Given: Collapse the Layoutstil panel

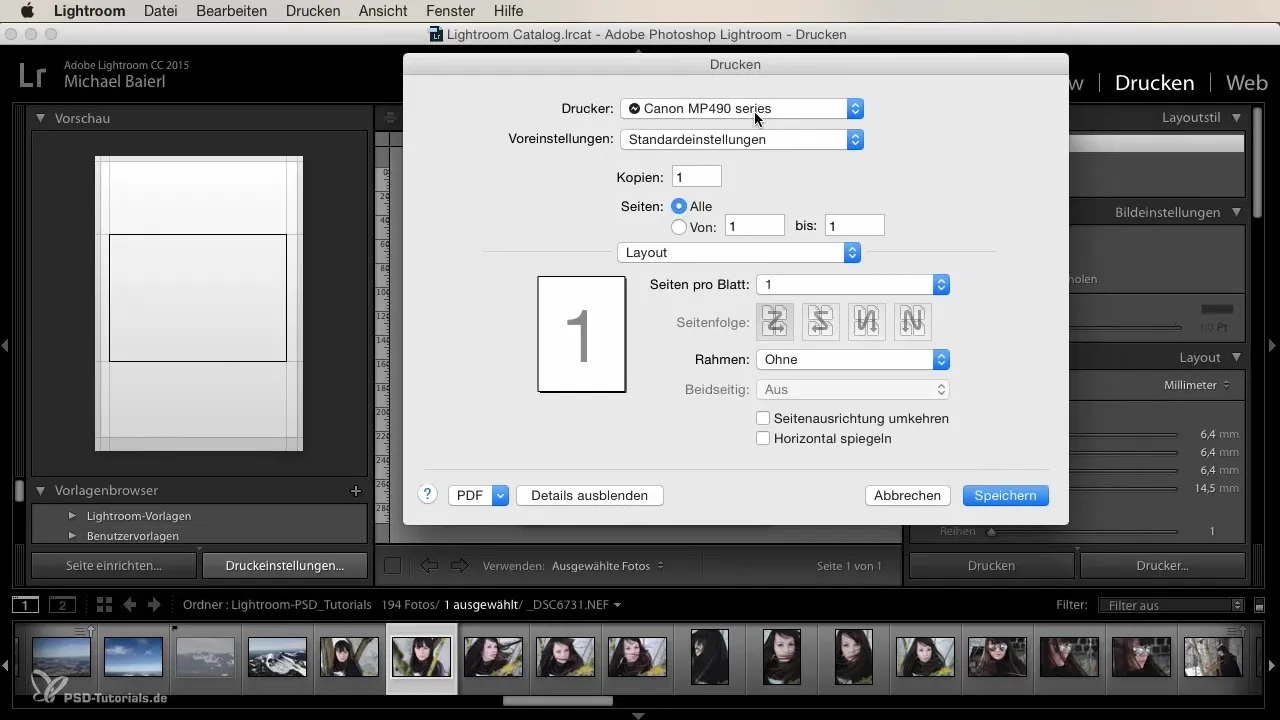Looking at the screenshot, I should point(1237,118).
